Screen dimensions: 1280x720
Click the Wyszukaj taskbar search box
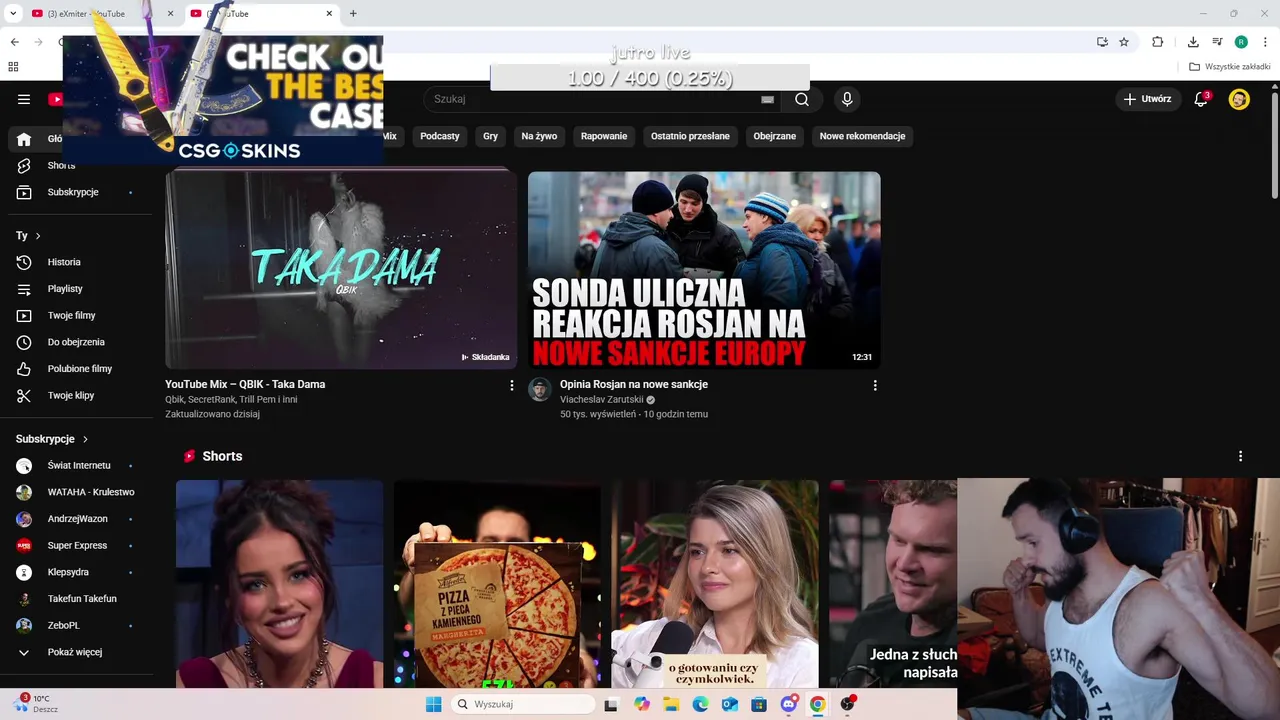pyautogui.click(x=522, y=704)
